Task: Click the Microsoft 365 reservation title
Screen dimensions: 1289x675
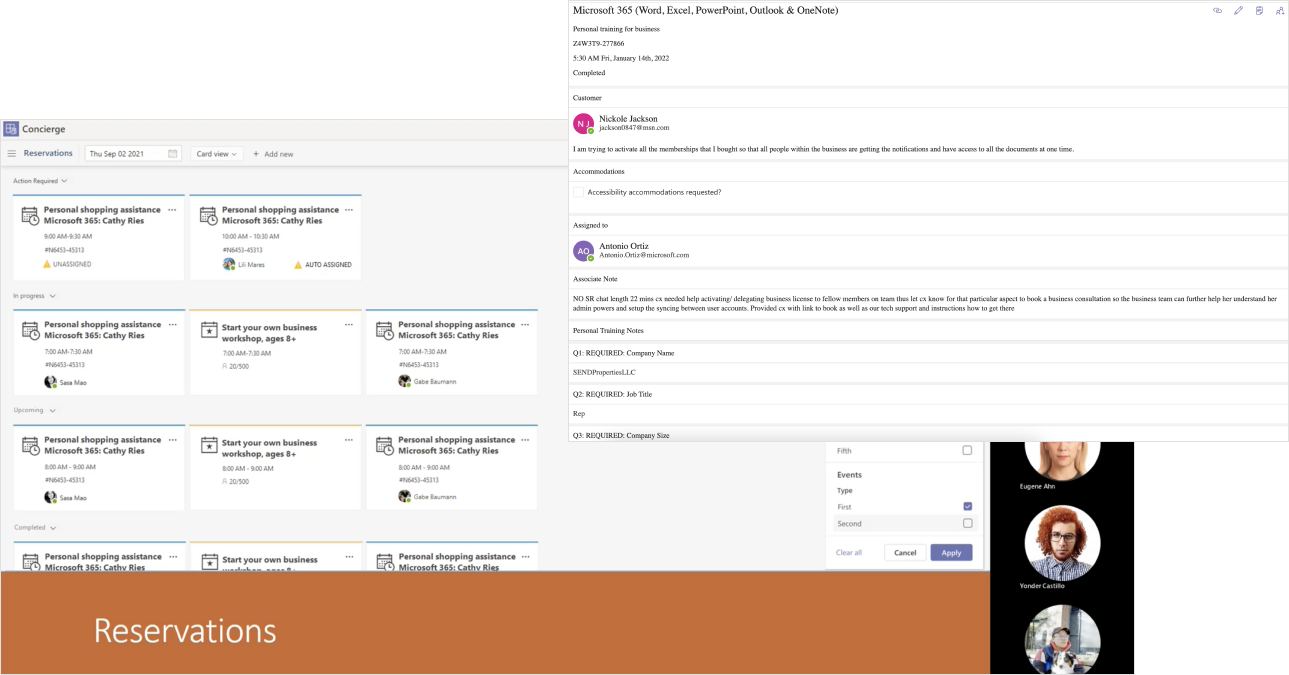Action: (x=705, y=10)
